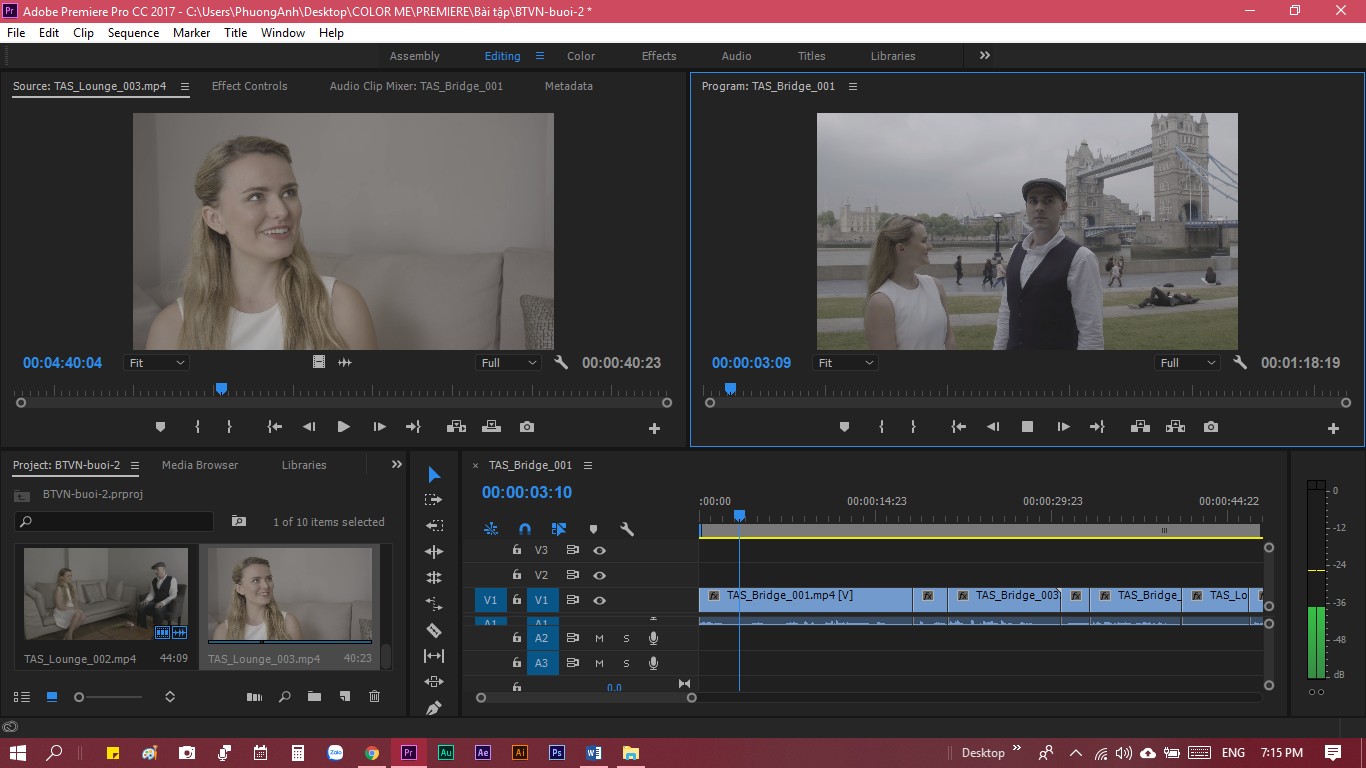The image size is (1366, 768).
Task: Open the Sequence menu
Action: click(x=134, y=33)
